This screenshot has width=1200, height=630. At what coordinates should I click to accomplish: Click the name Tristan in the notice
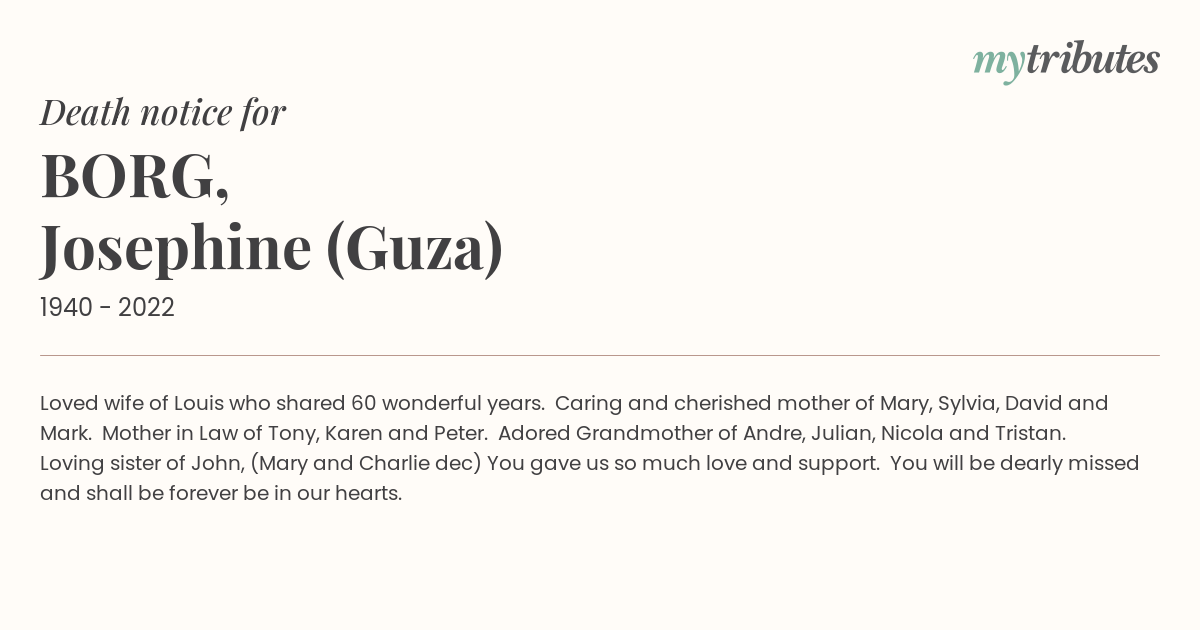[1031, 434]
